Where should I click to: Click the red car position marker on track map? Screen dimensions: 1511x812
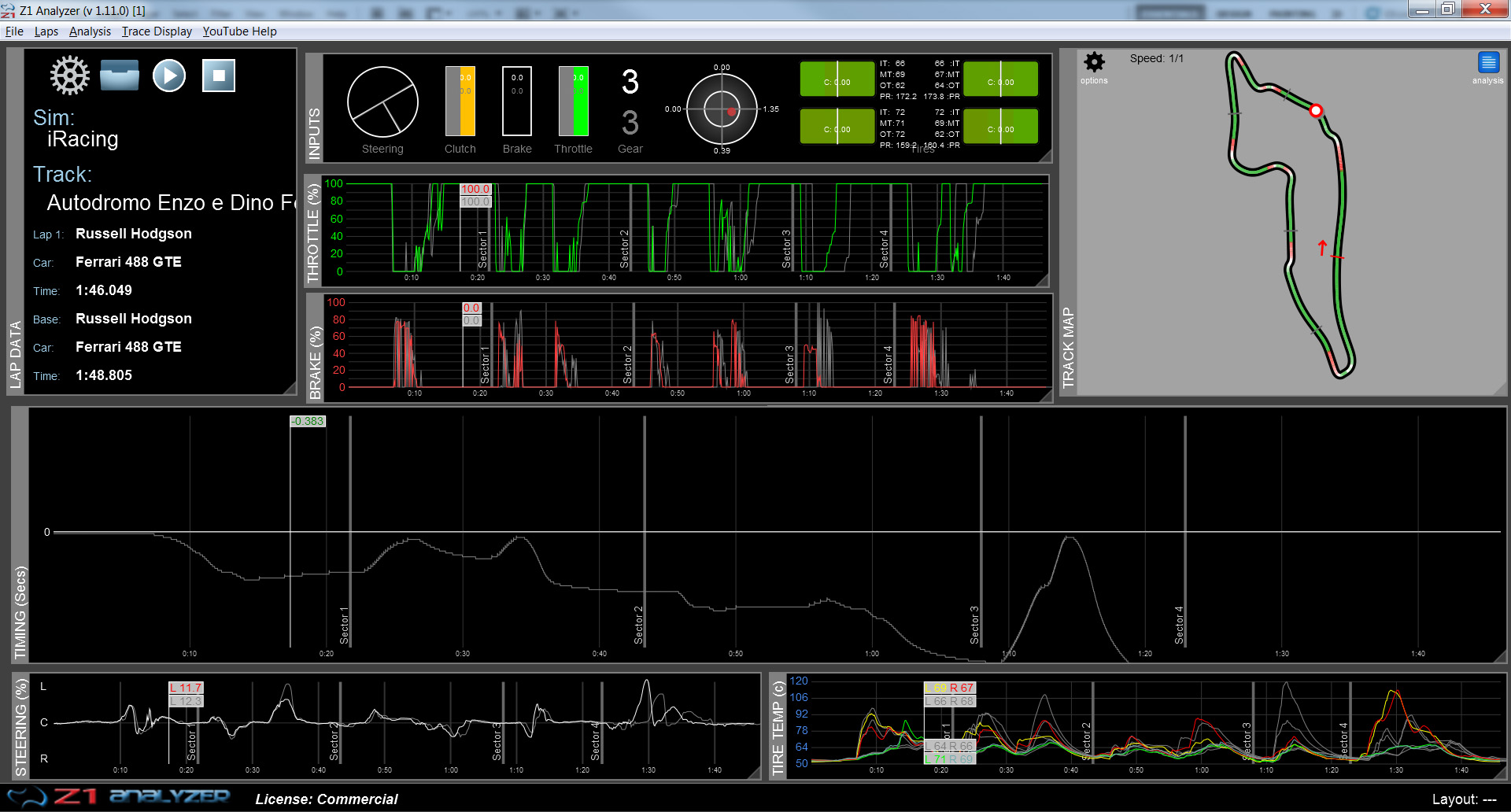click(1316, 110)
